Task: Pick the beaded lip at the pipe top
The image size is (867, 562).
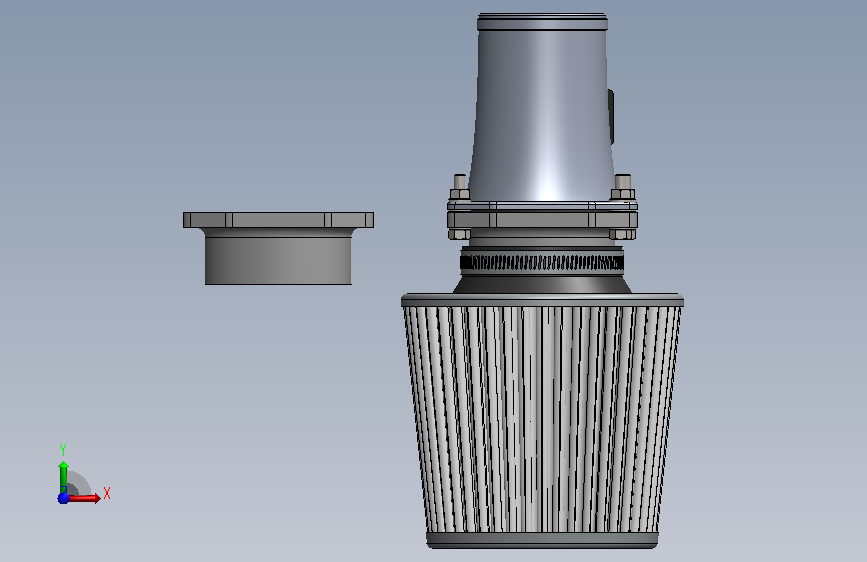Action: tap(542, 22)
